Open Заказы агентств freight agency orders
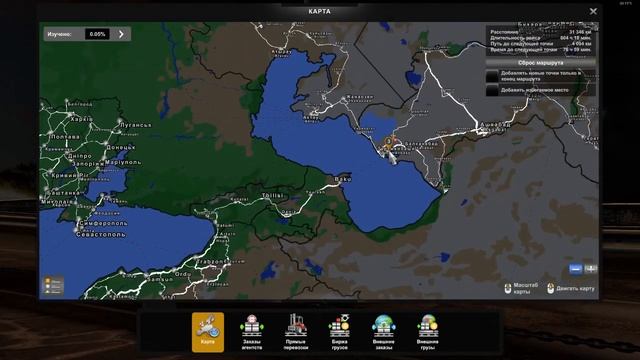 [x=251, y=332]
